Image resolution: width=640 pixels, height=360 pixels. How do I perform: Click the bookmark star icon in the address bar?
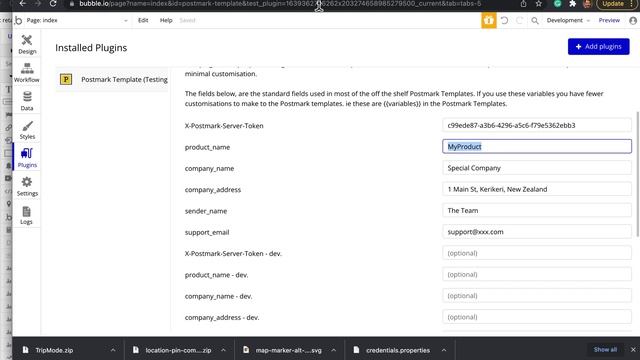point(539,4)
